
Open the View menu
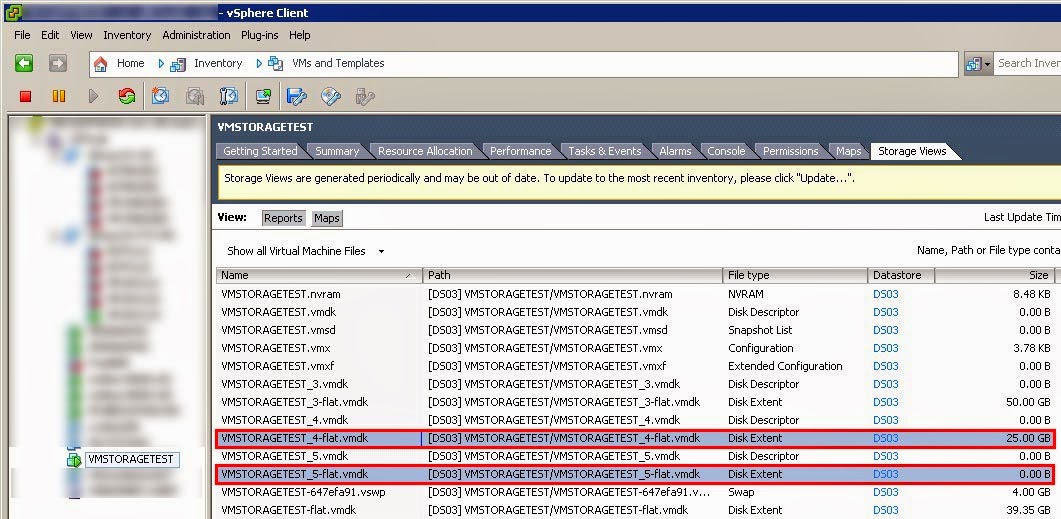click(x=81, y=35)
